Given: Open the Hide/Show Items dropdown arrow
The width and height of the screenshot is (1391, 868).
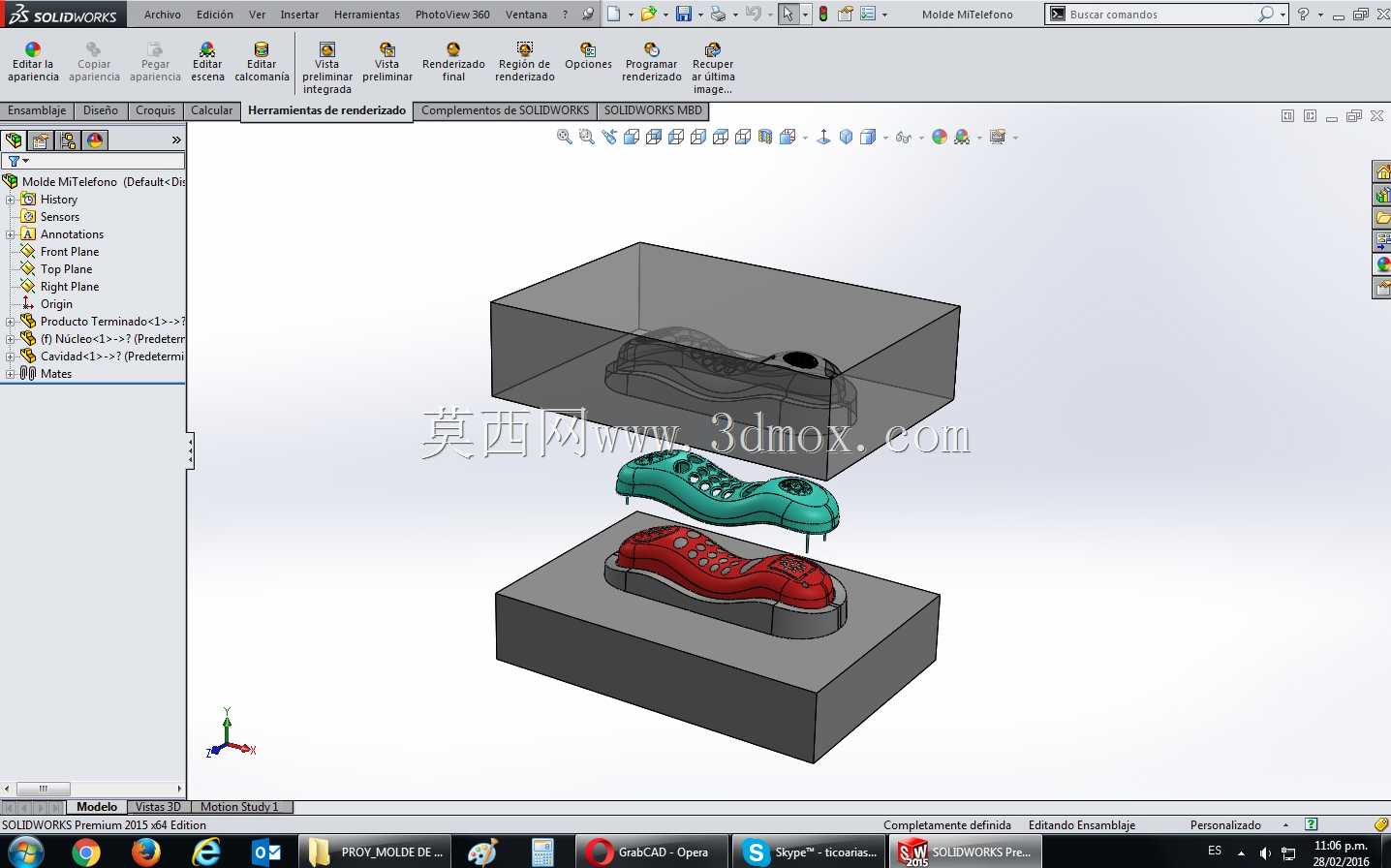Looking at the screenshot, I should click(920, 138).
